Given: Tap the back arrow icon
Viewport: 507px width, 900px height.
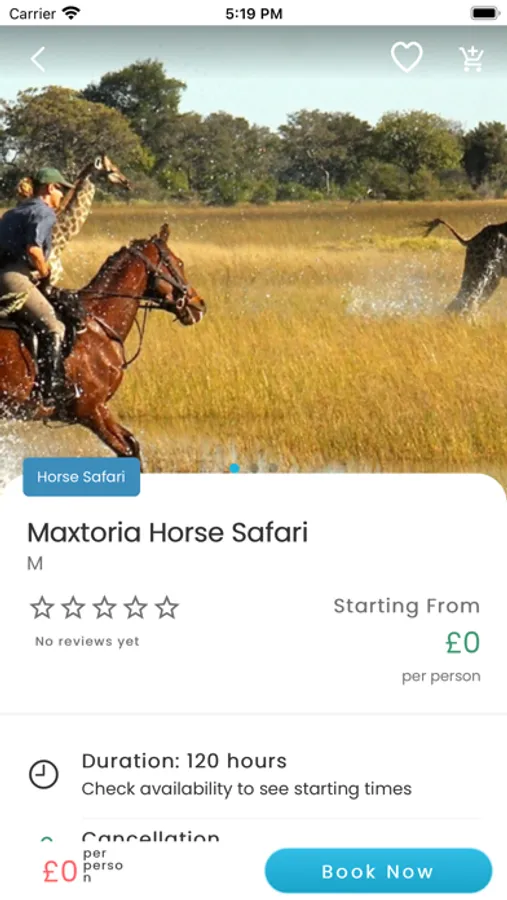Looking at the screenshot, I should (x=38, y=59).
